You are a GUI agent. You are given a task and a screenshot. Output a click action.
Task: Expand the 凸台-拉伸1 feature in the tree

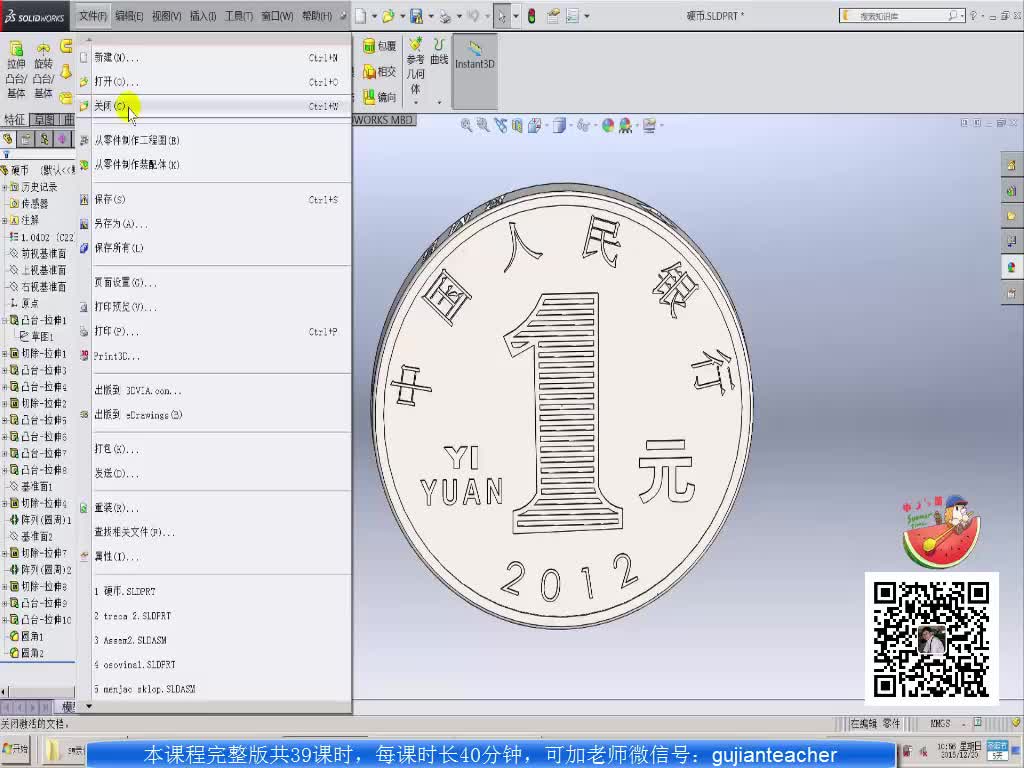click(x=7, y=320)
